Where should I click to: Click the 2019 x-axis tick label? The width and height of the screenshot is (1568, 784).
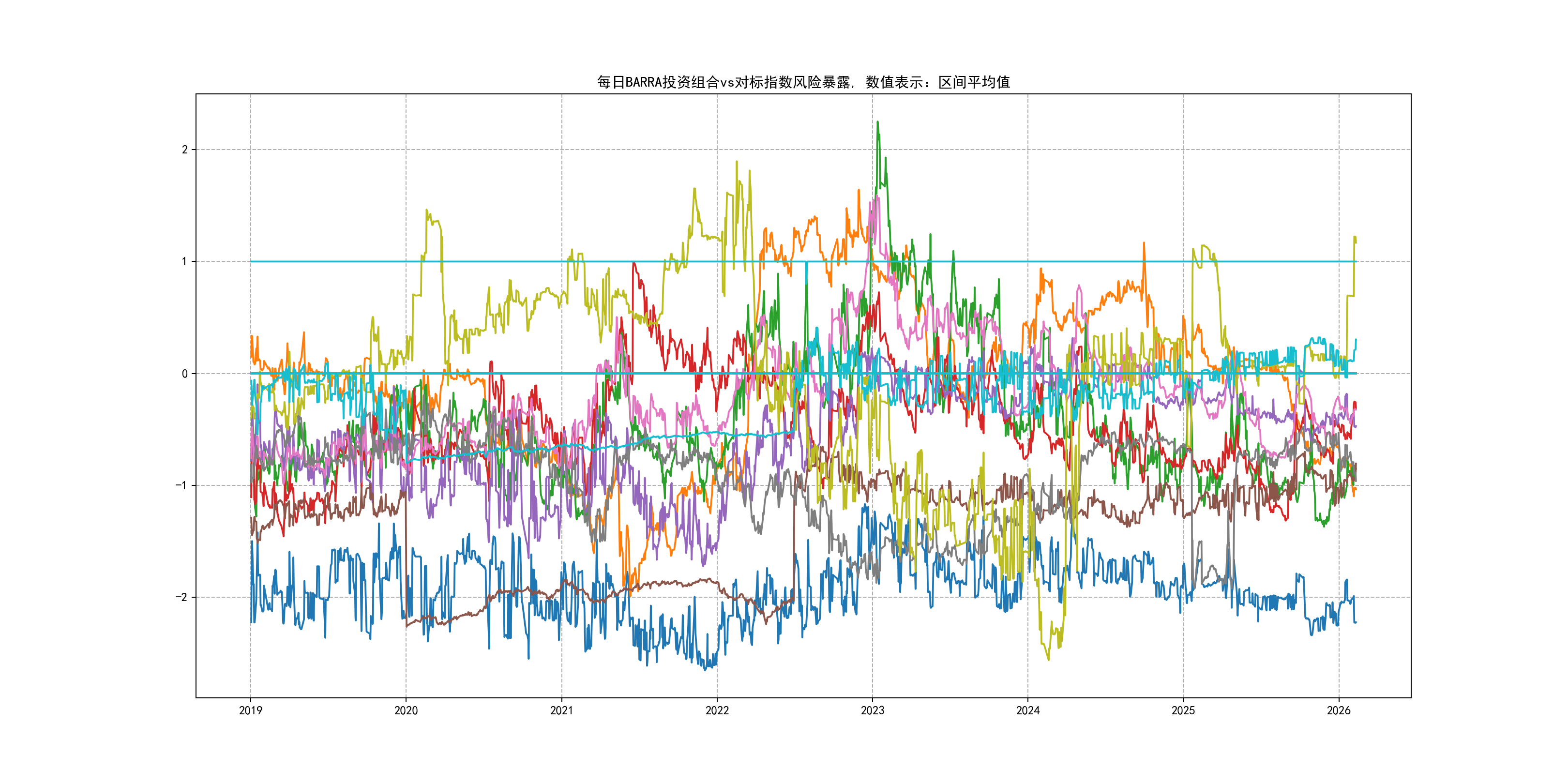(250, 710)
